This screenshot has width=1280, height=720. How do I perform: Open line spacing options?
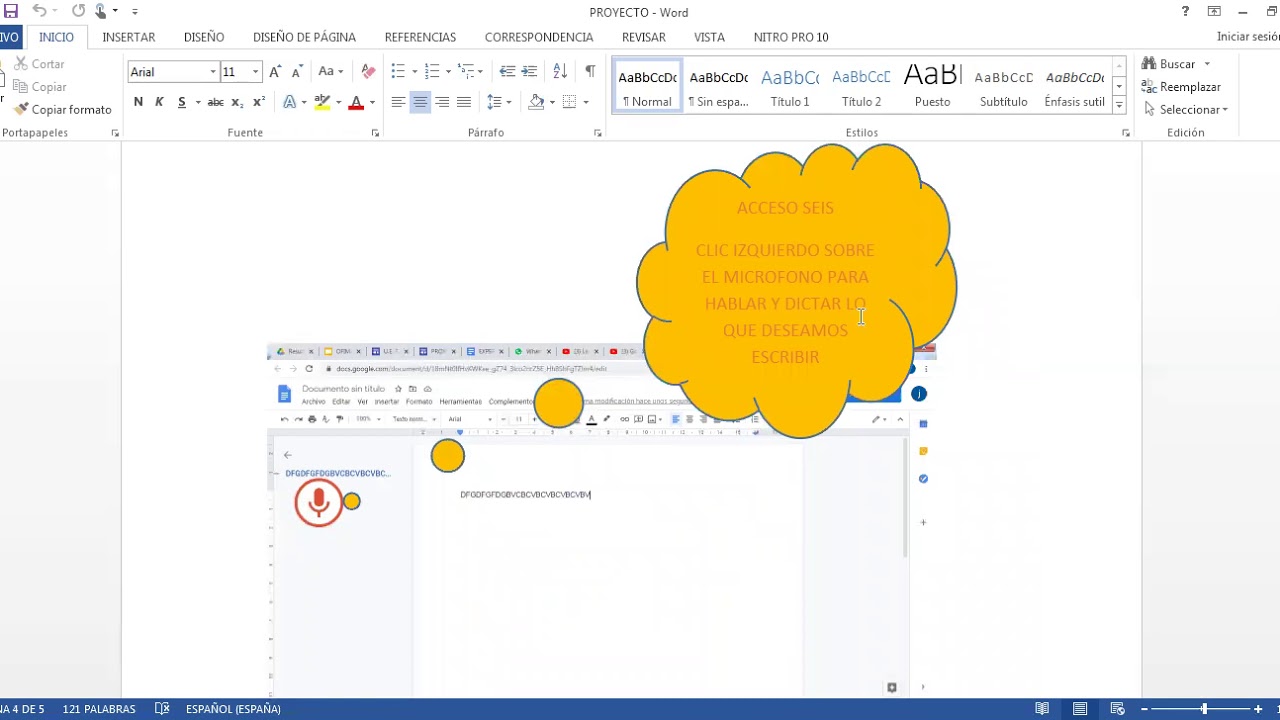(x=498, y=102)
